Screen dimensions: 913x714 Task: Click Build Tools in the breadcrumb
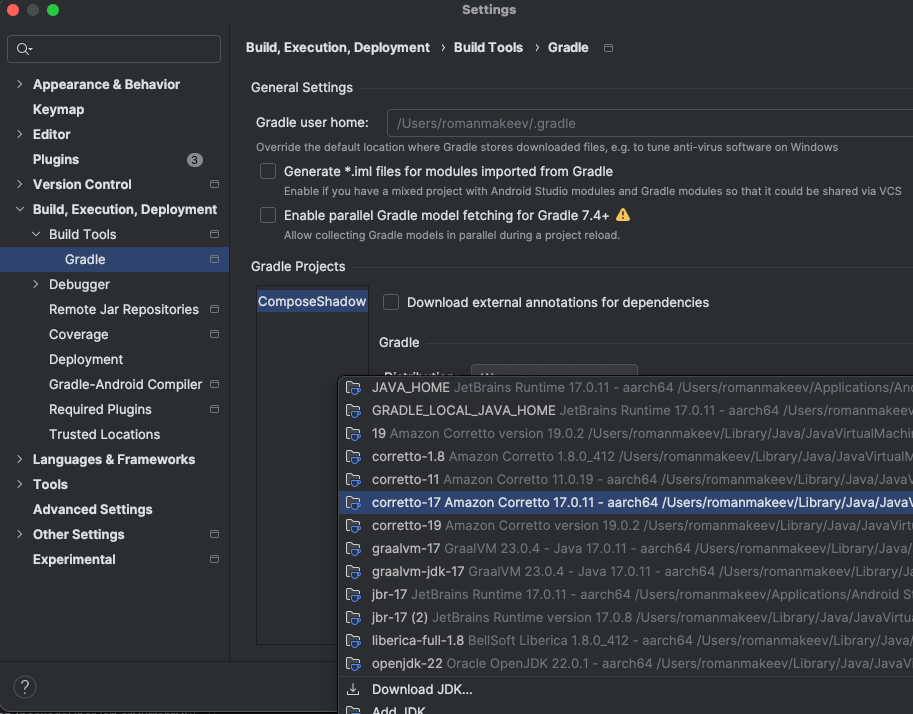pos(488,47)
